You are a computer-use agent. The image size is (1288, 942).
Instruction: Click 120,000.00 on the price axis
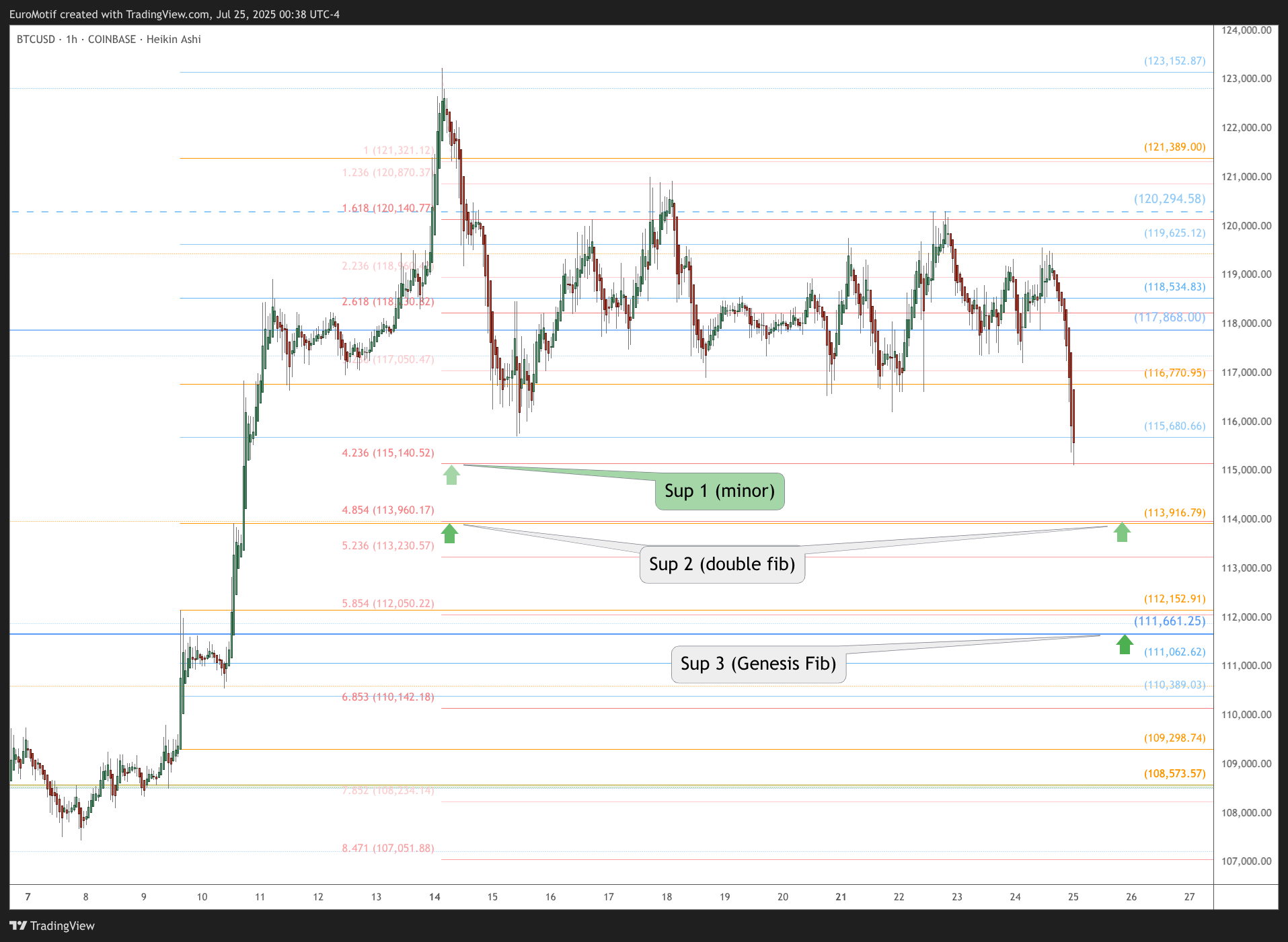coord(1246,226)
